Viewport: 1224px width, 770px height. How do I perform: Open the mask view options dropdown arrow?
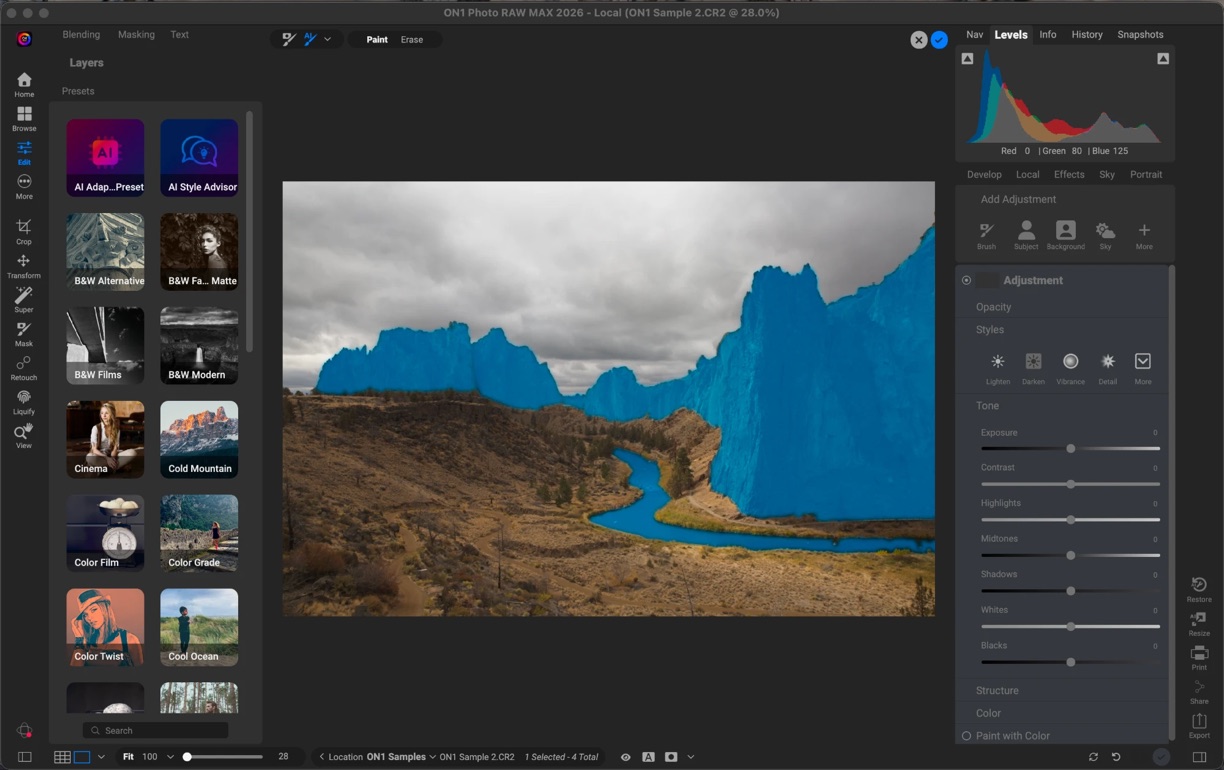[x=691, y=757]
